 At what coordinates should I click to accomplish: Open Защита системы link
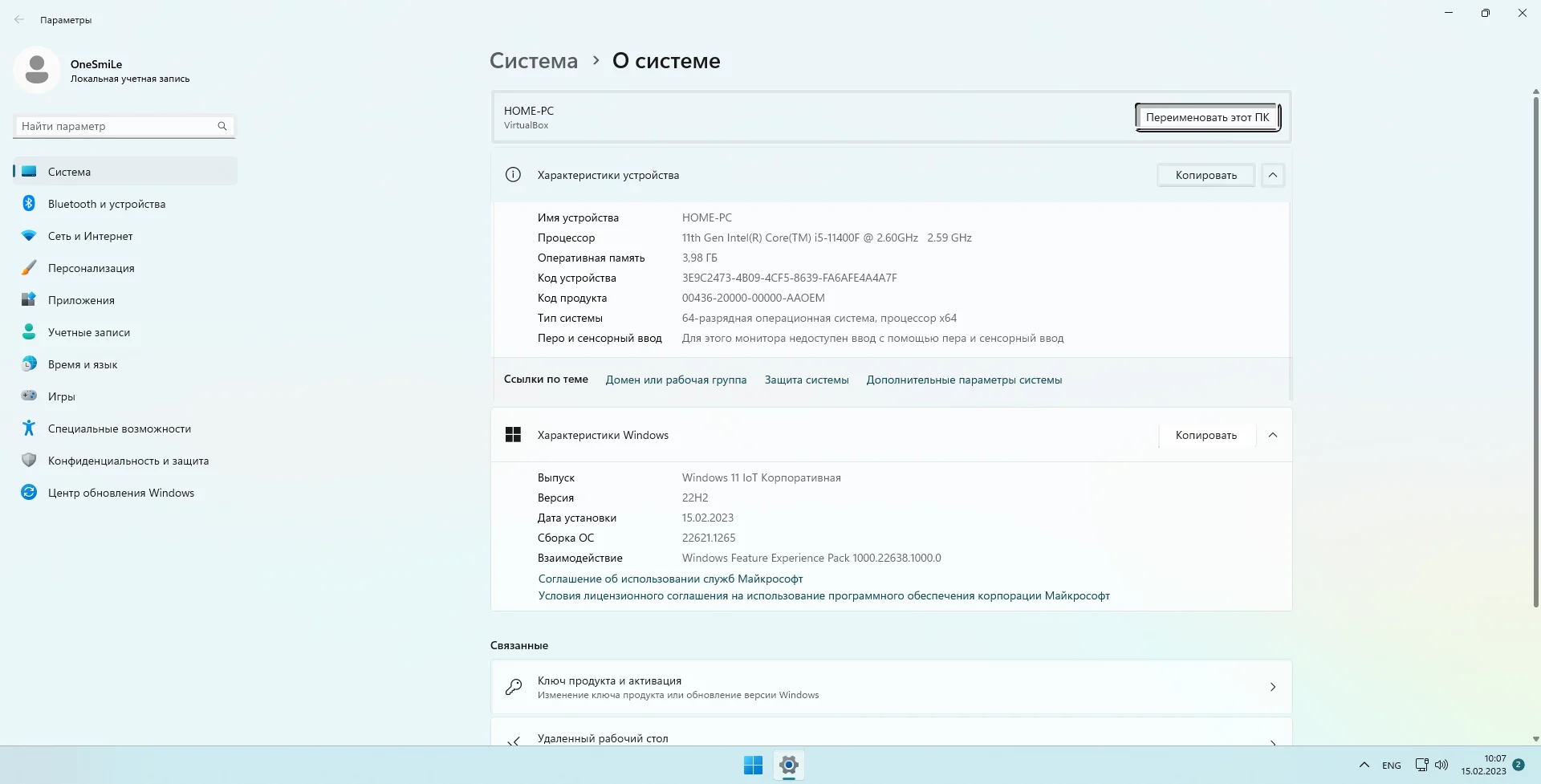click(807, 380)
